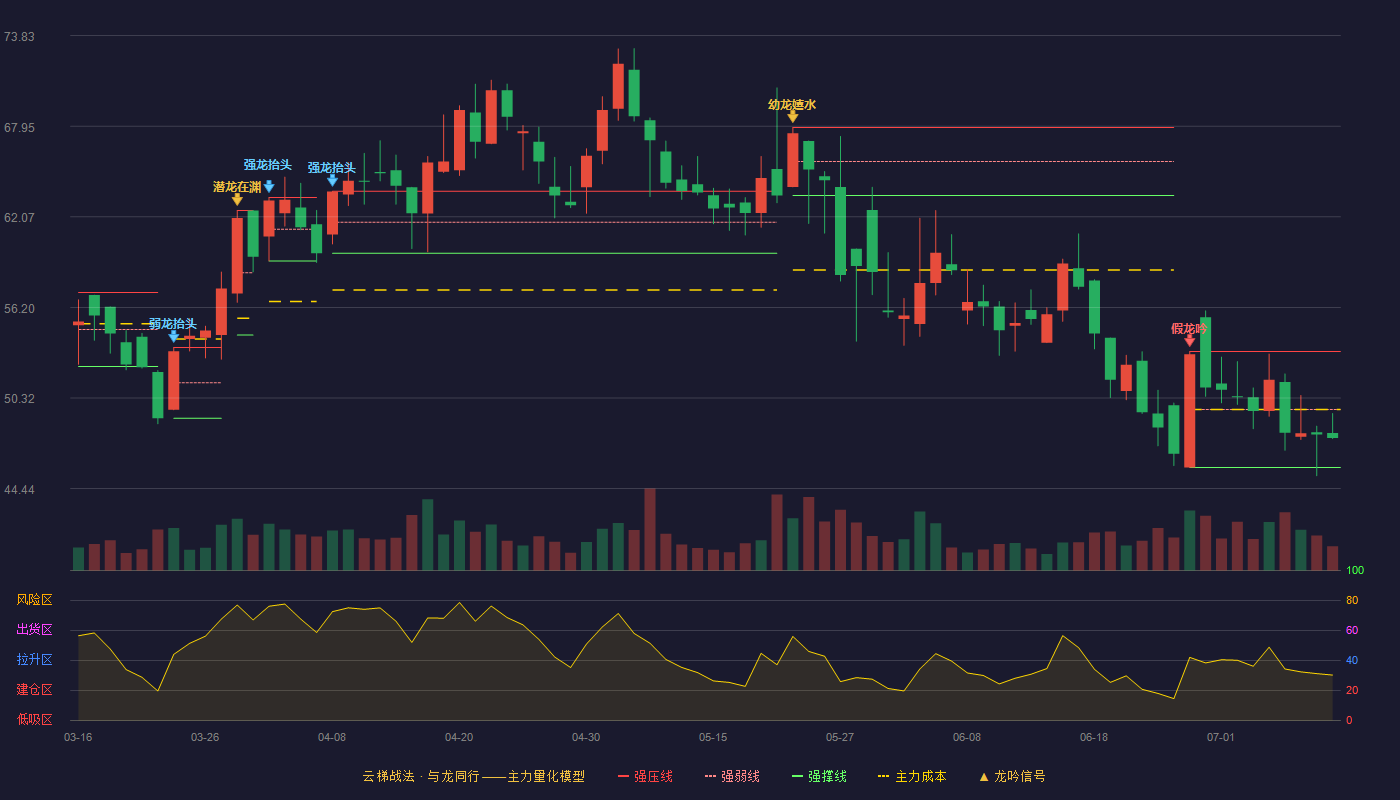Click the 04-20 date label

coord(459,737)
